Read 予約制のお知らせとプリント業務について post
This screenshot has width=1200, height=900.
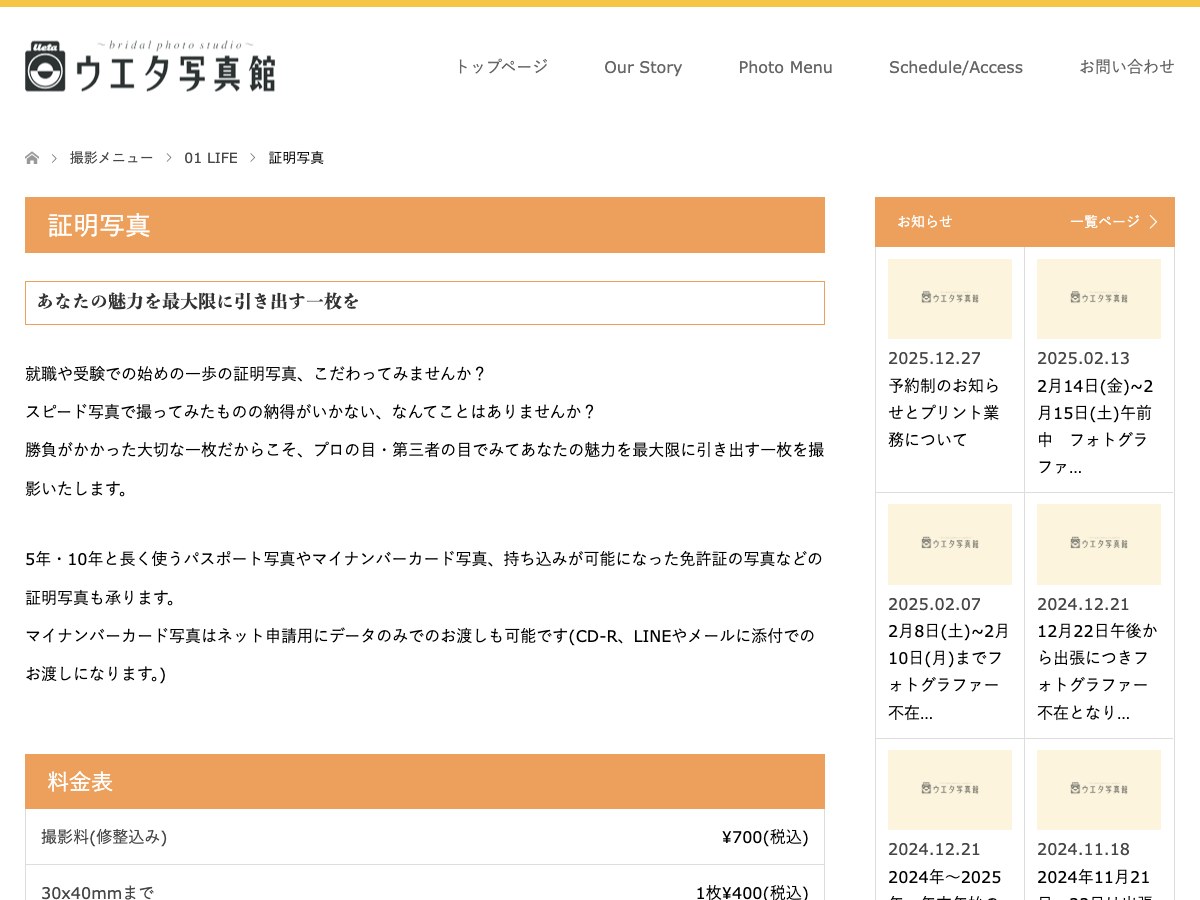pos(944,412)
